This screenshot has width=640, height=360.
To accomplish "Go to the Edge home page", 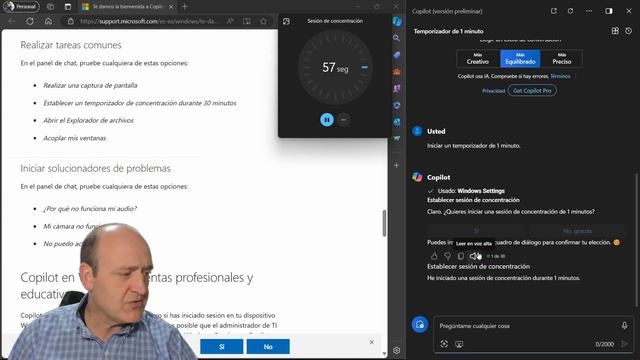I will (x=48, y=21).
